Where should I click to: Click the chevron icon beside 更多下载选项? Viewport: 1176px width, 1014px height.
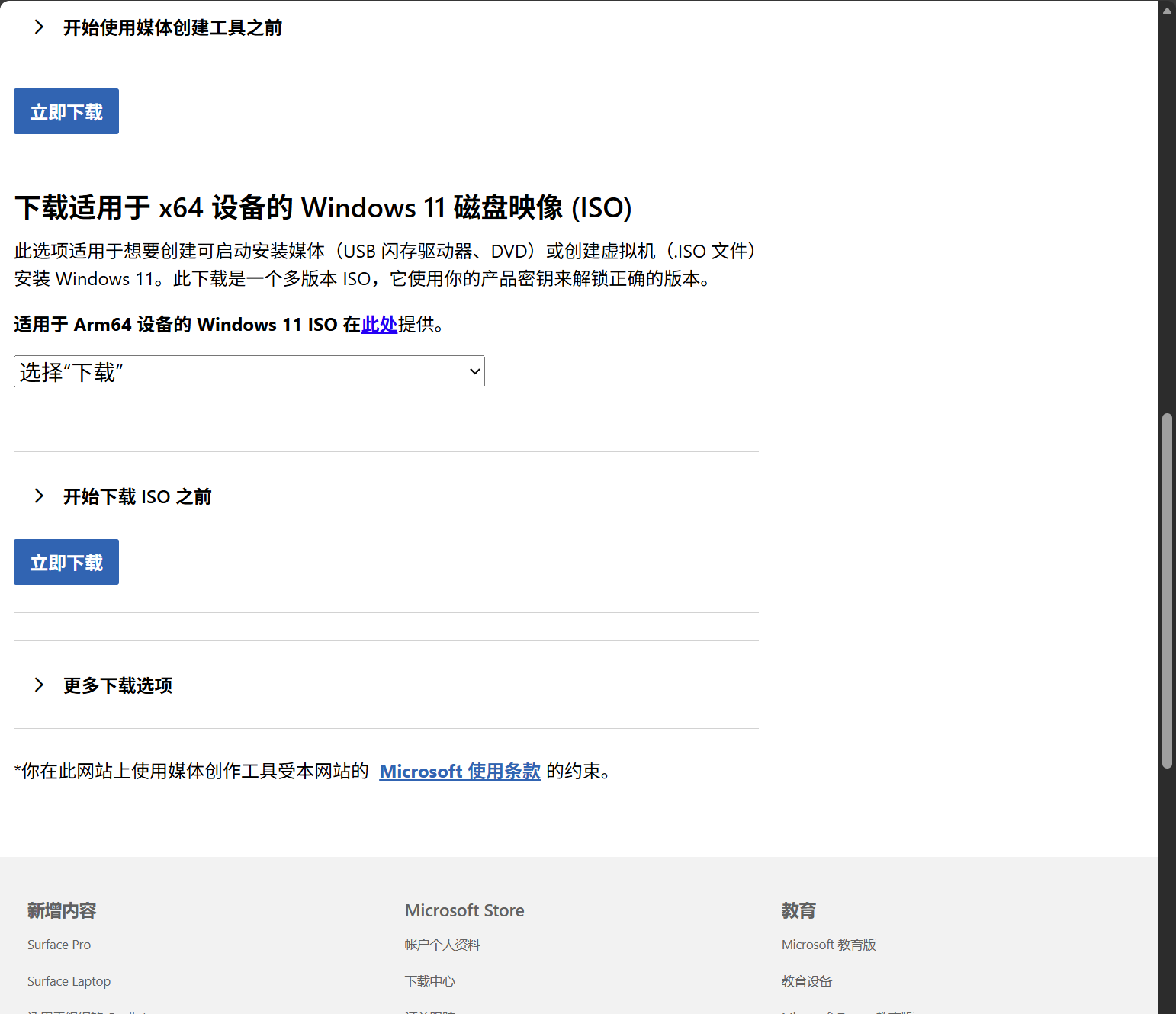coord(39,685)
